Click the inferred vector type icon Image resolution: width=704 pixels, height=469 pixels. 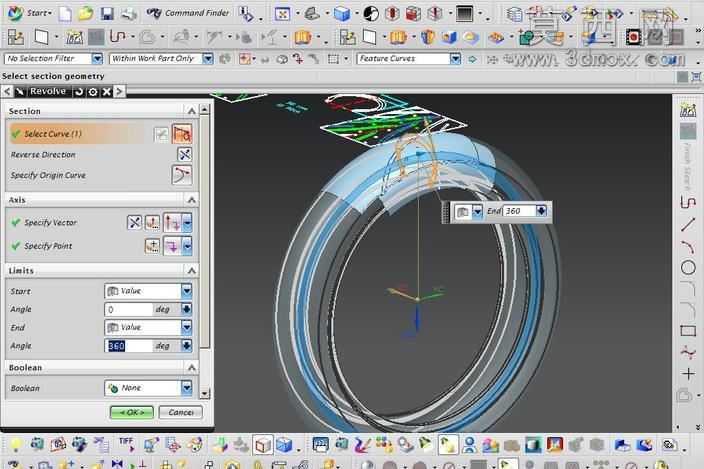pyautogui.click(x=172, y=223)
